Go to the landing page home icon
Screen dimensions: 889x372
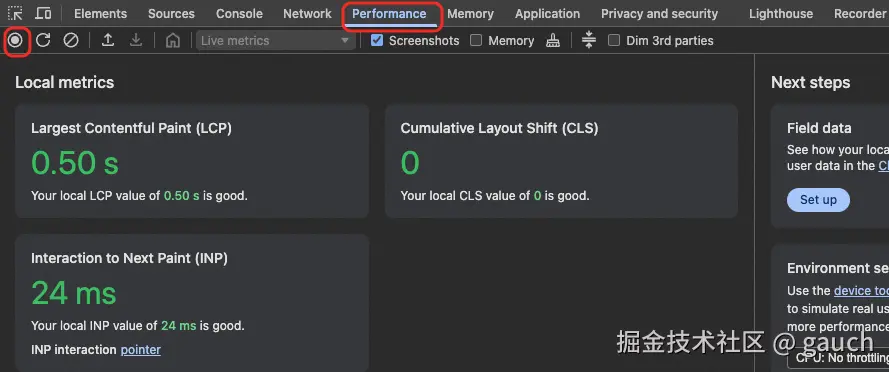pos(173,40)
